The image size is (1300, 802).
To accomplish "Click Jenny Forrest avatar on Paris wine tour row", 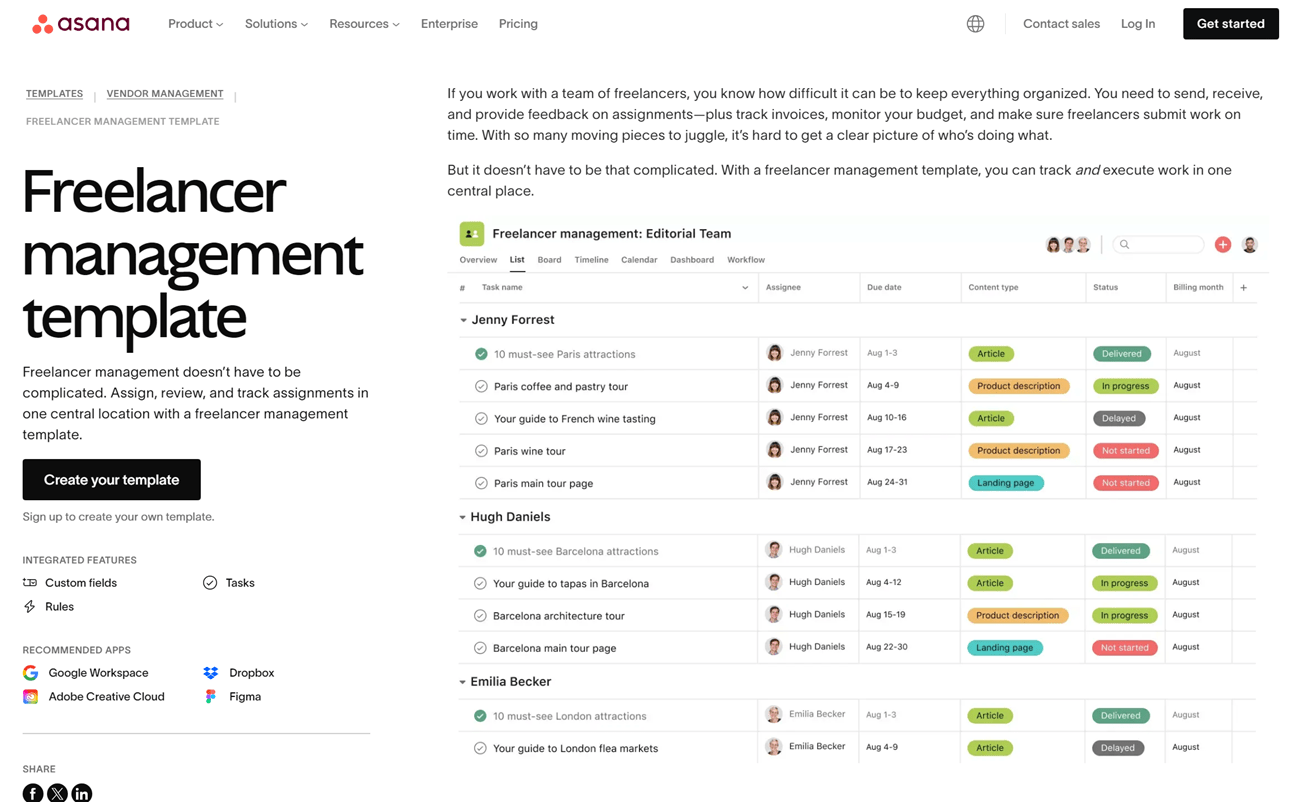I will click(x=775, y=450).
